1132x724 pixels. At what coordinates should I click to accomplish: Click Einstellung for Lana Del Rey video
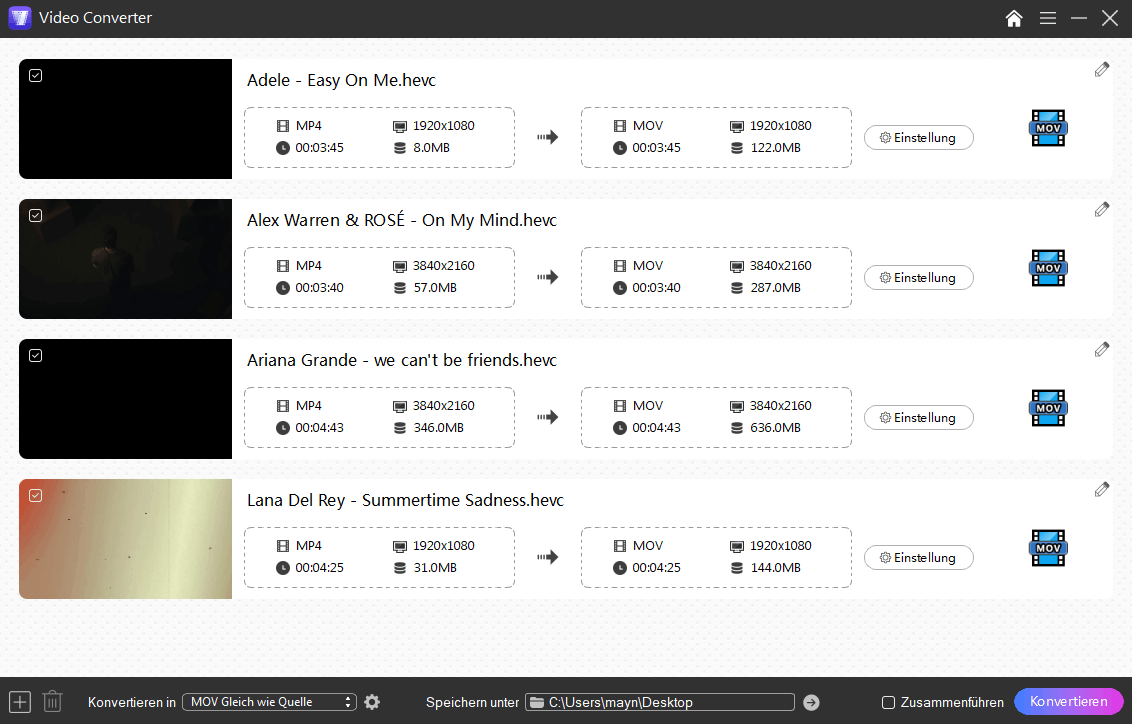tap(918, 558)
